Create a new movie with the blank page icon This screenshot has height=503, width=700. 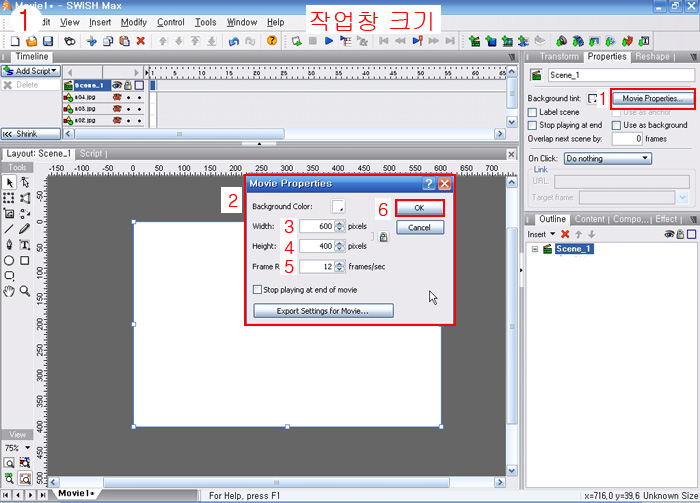[x=15, y=41]
